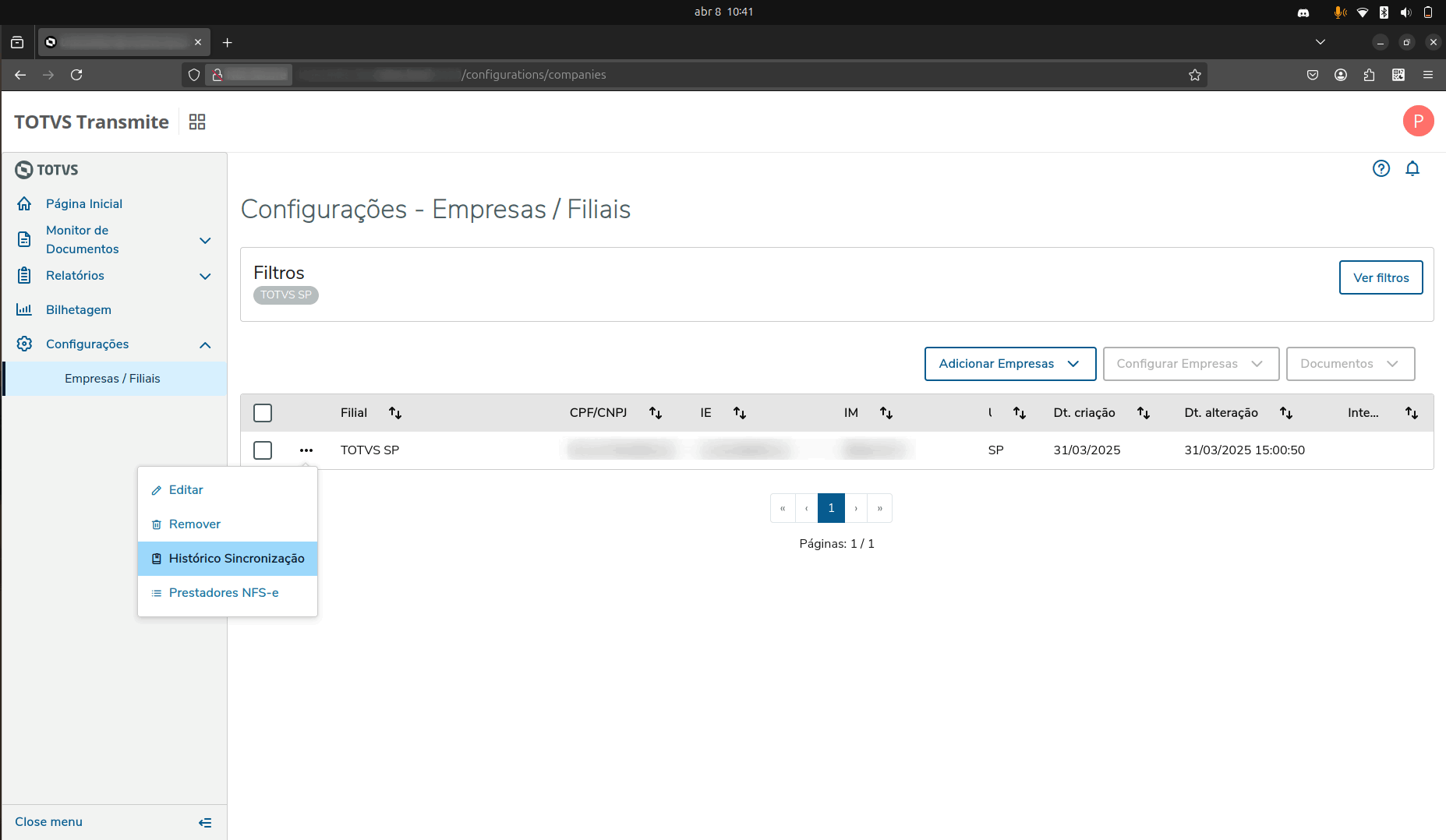Open Discord tray icon in top bar

click(1303, 12)
